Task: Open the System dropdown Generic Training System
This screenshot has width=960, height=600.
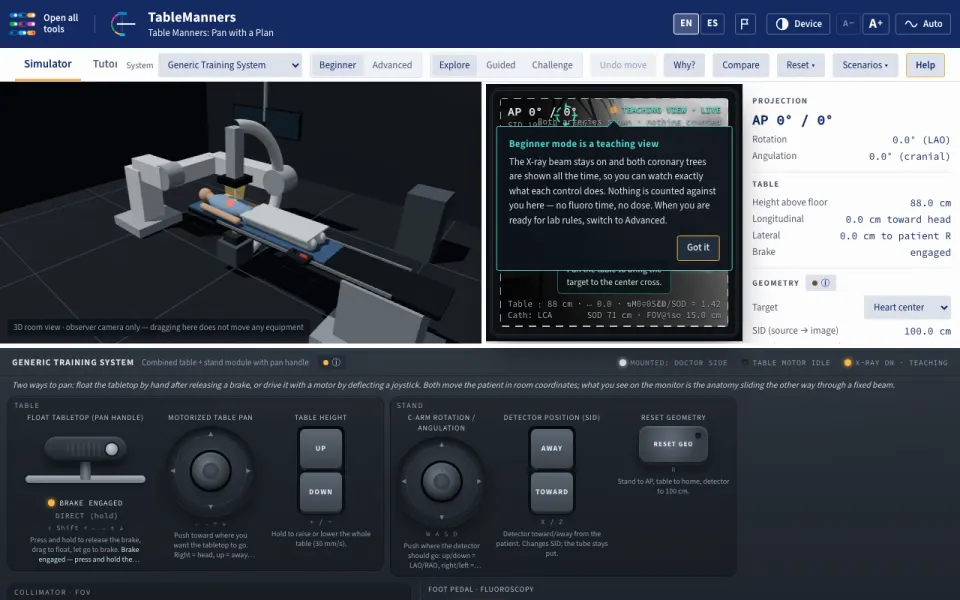Action: [x=231, y=65]
